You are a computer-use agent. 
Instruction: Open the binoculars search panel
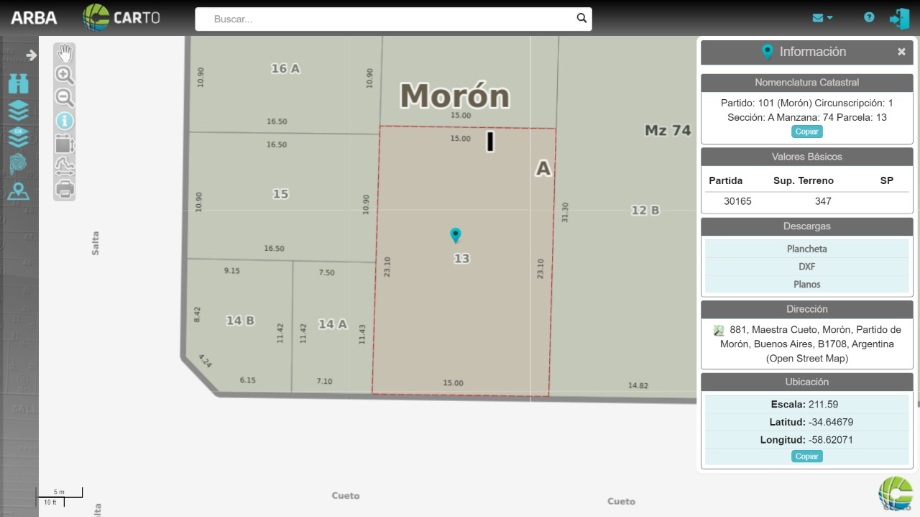18,84
